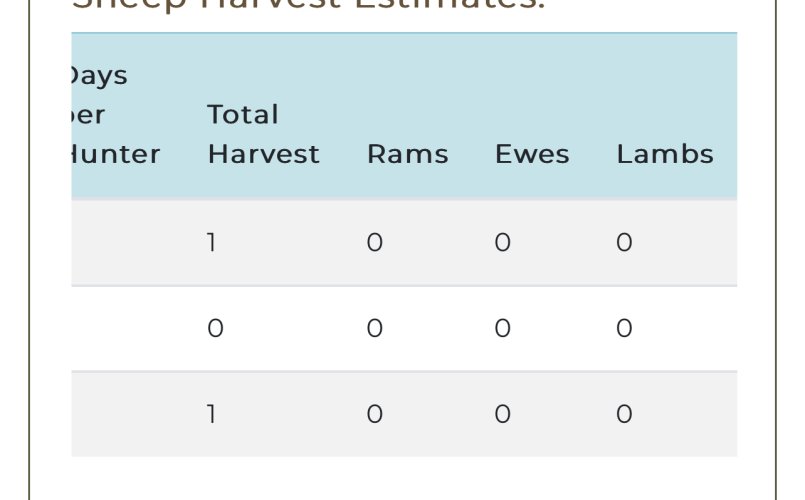Select first row Ewes value 0
The image size is (805, 500).
coord(503,242)
